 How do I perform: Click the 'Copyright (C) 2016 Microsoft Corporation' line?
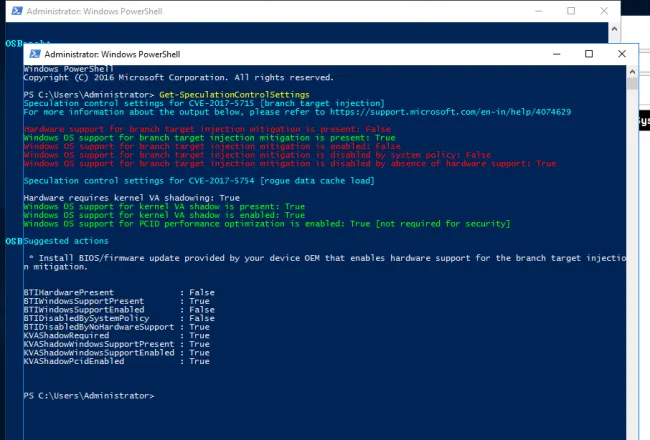178,78
